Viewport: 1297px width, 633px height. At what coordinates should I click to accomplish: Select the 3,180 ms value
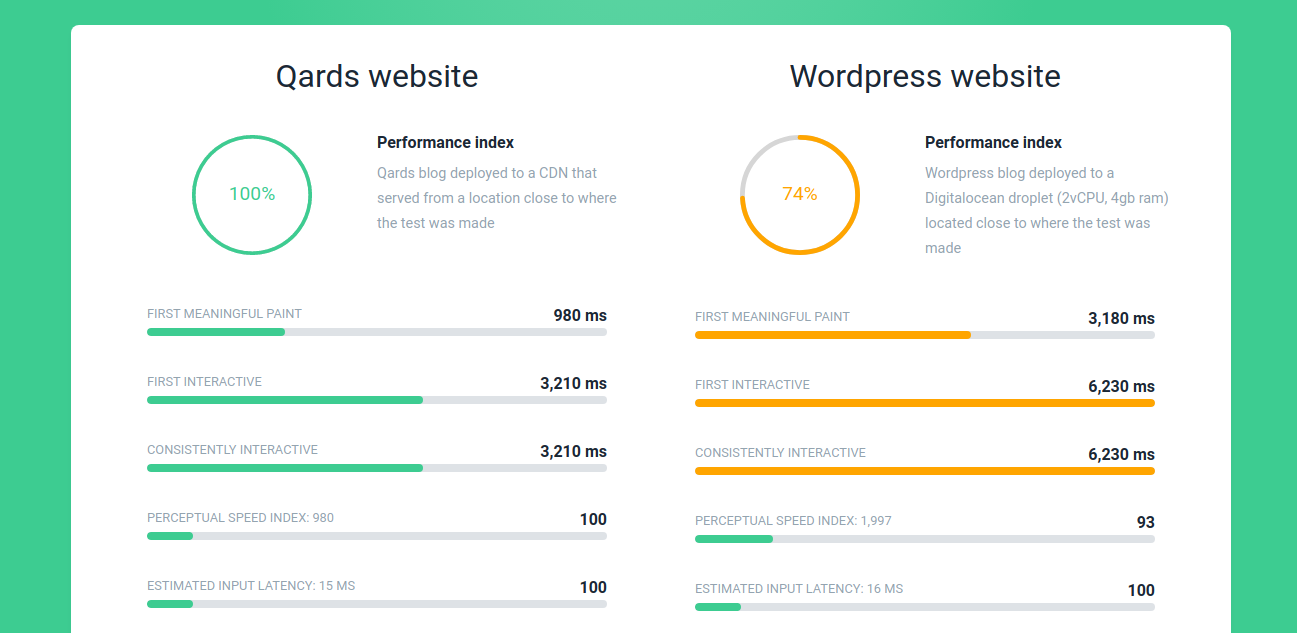coord(1122,318)
